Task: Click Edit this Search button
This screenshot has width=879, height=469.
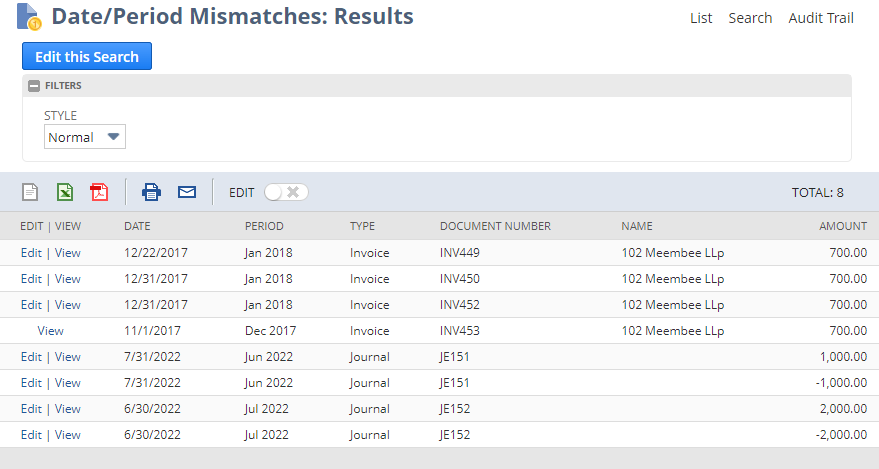Action: tap(87, 57)
